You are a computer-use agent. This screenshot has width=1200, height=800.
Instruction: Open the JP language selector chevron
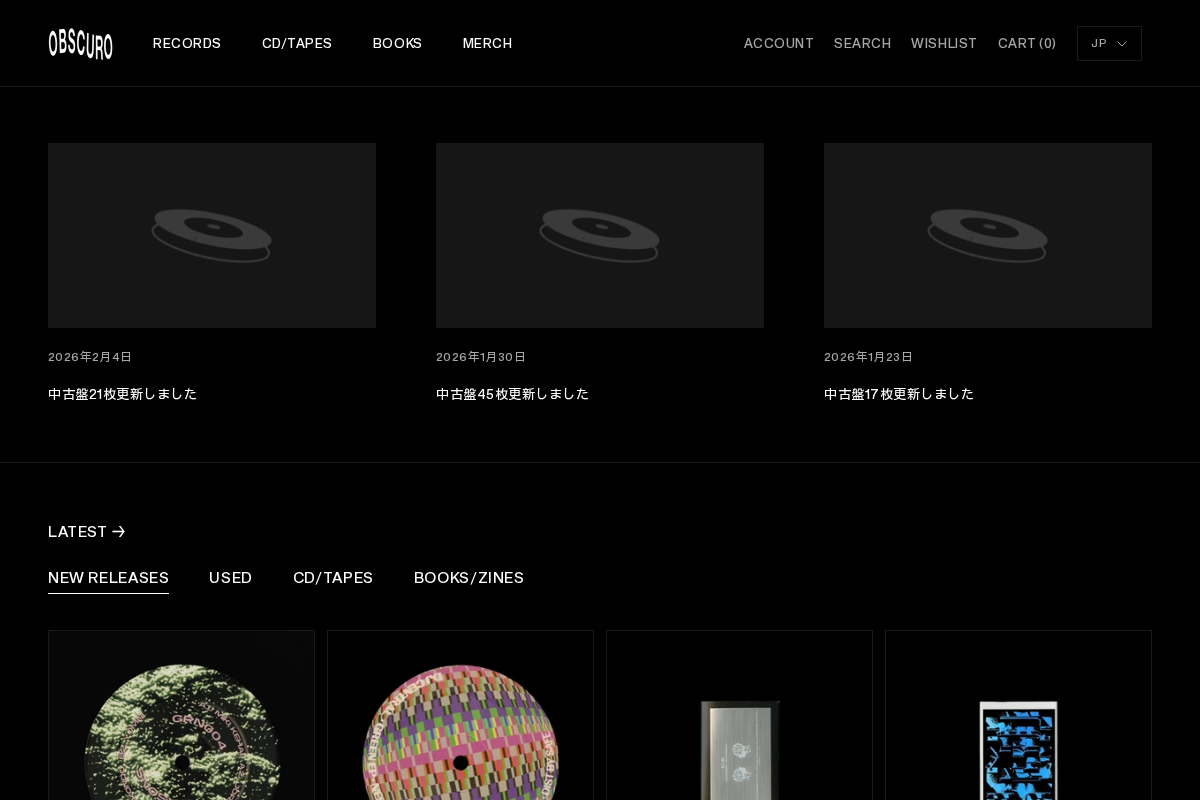[x=1121, y=43]
